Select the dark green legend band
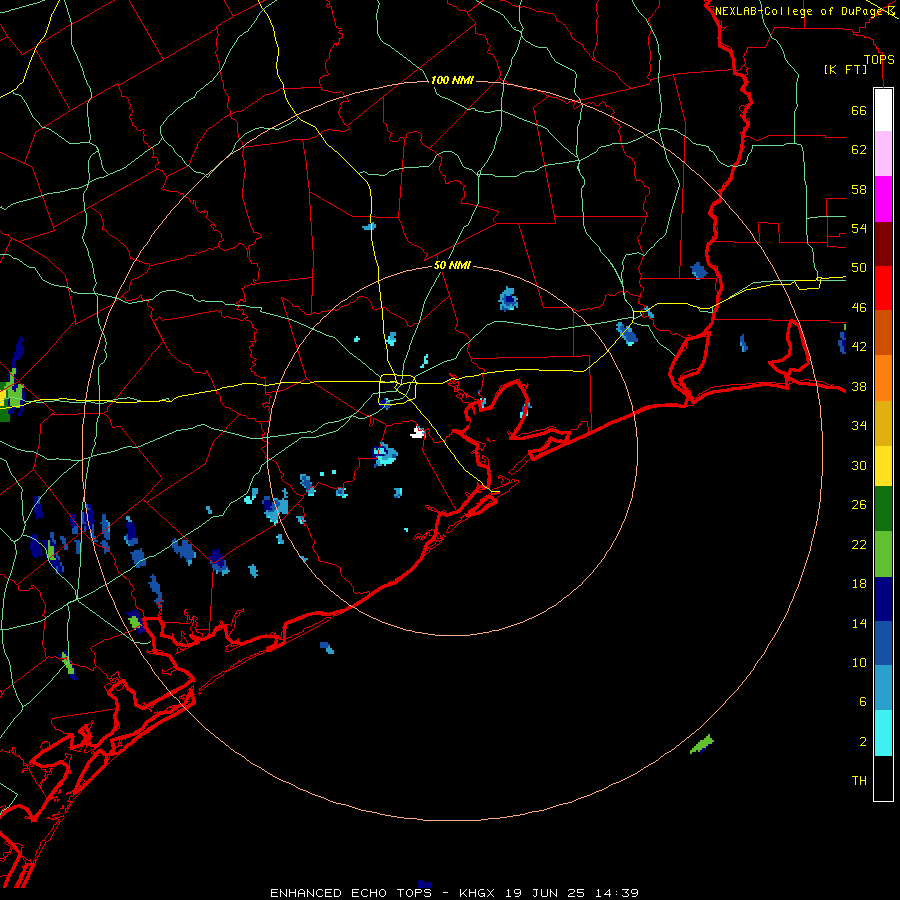Image resolution: width=900 pixels, height=900 pixels. tap(883, 509)
